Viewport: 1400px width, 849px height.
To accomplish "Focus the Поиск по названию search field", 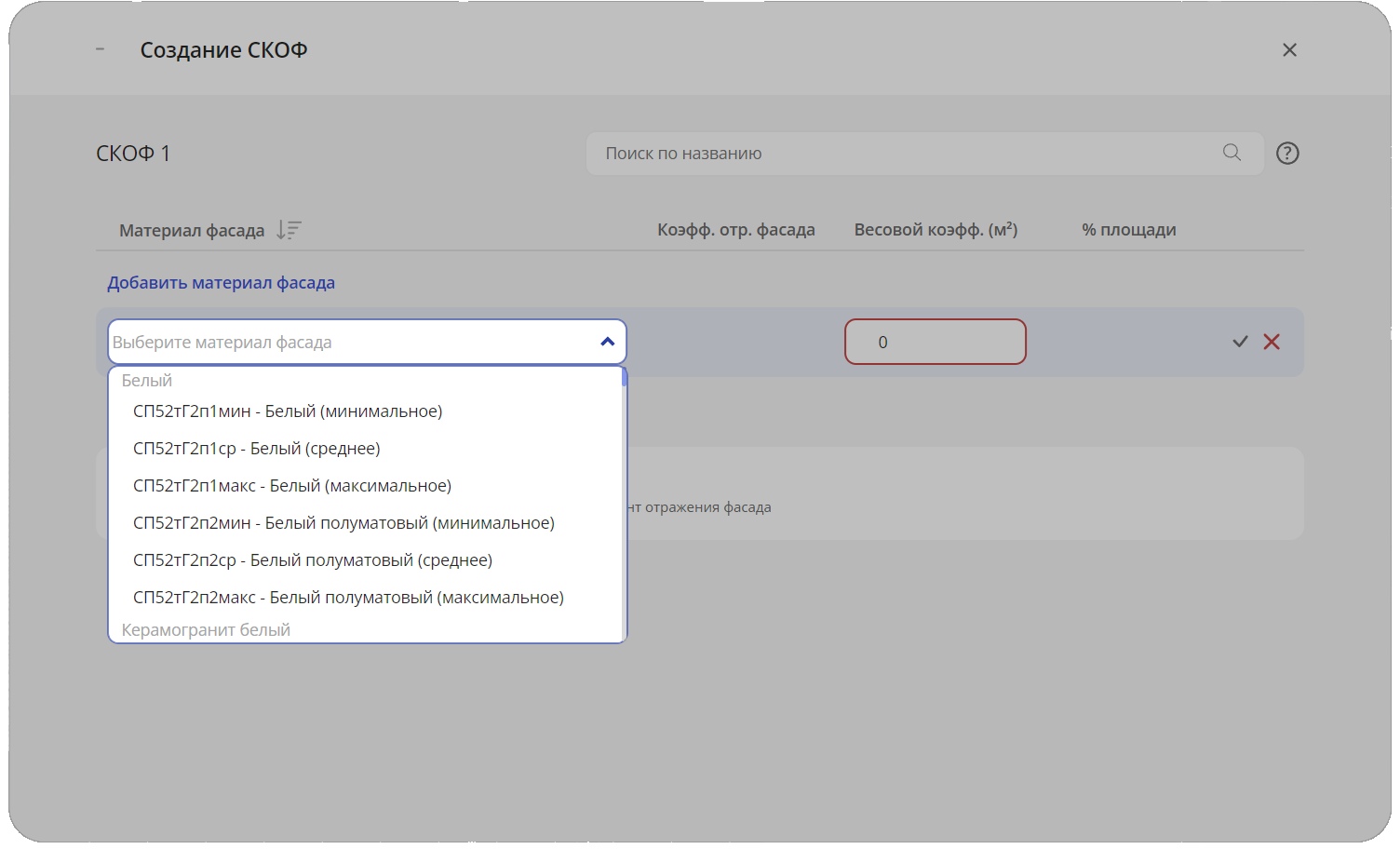I will (x=924, y=154).
